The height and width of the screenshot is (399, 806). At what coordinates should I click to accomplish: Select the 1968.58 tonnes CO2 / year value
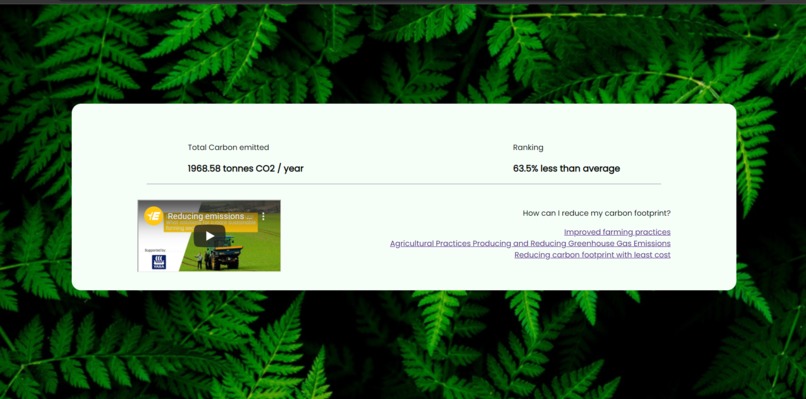(x=245, y=169)
